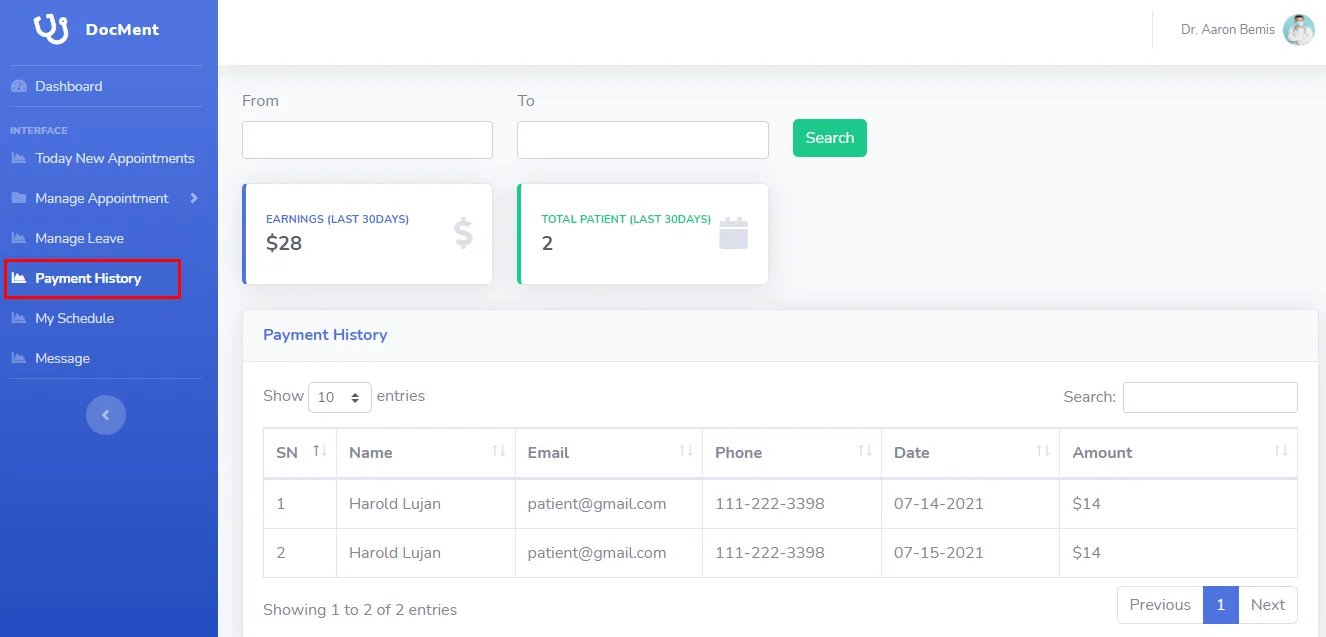Click the Next pagination button
This screenshot has width=1326, height=637.
[x=1268, y=605]
